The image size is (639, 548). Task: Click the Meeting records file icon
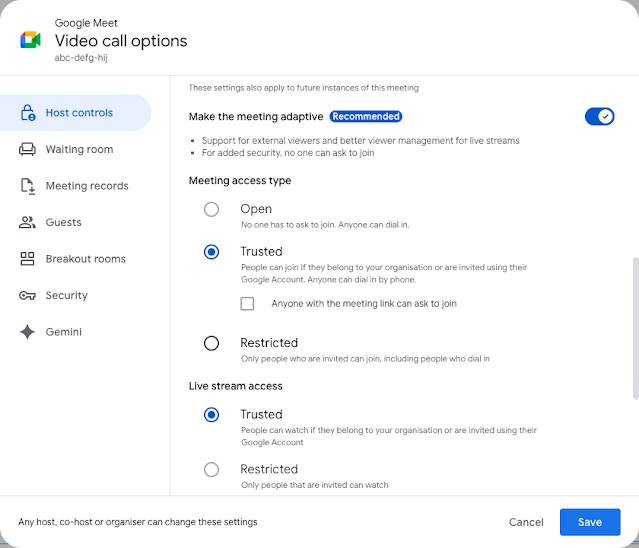28,186
